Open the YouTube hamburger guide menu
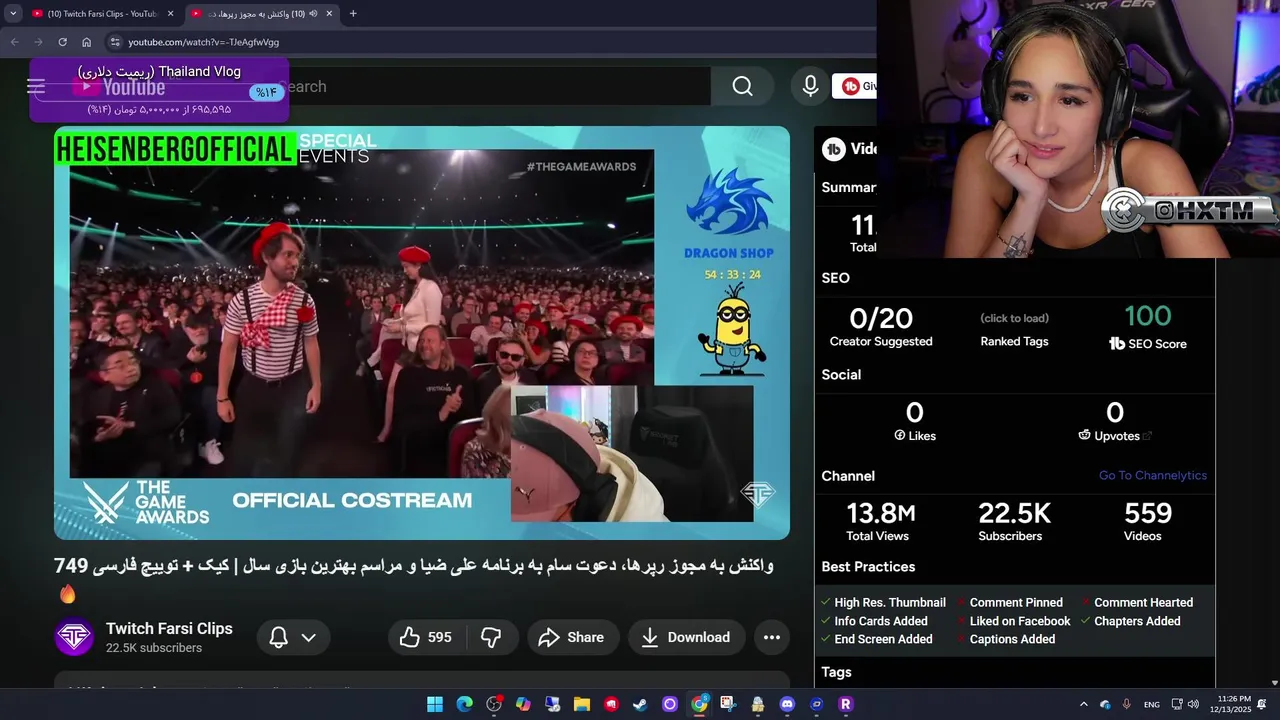 [x=36, y=87]
